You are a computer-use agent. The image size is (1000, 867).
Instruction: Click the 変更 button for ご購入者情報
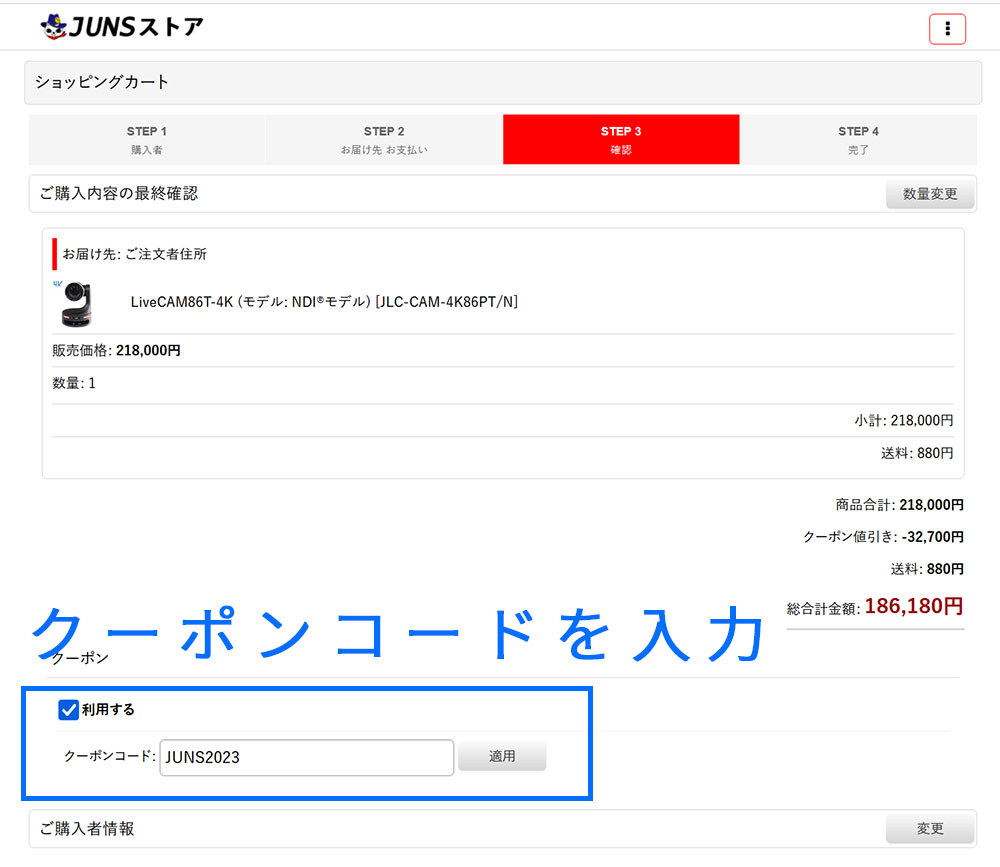(x=930, y=828)
